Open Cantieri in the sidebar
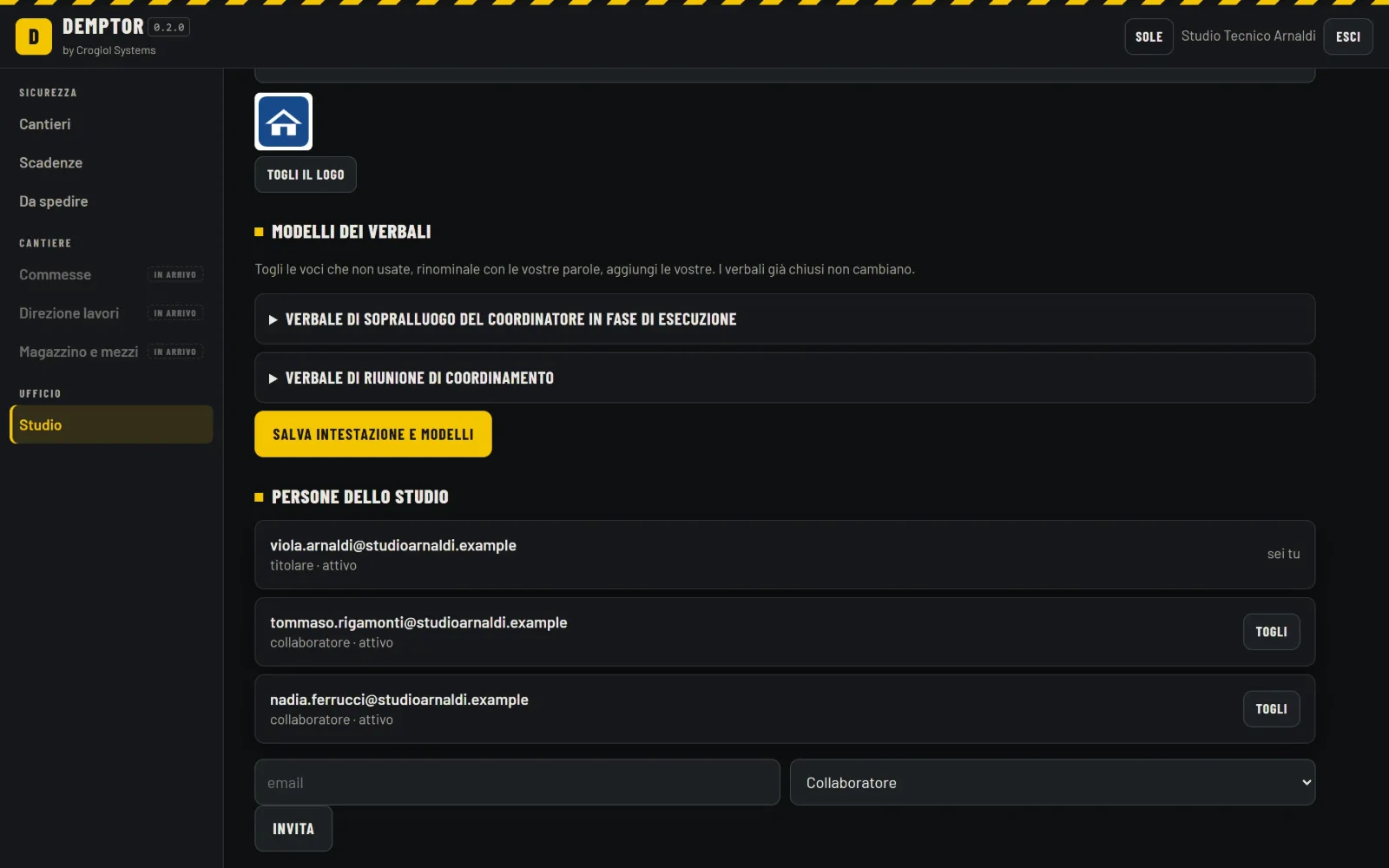This screenshot has height=868, width=1389. pos(111,124)
